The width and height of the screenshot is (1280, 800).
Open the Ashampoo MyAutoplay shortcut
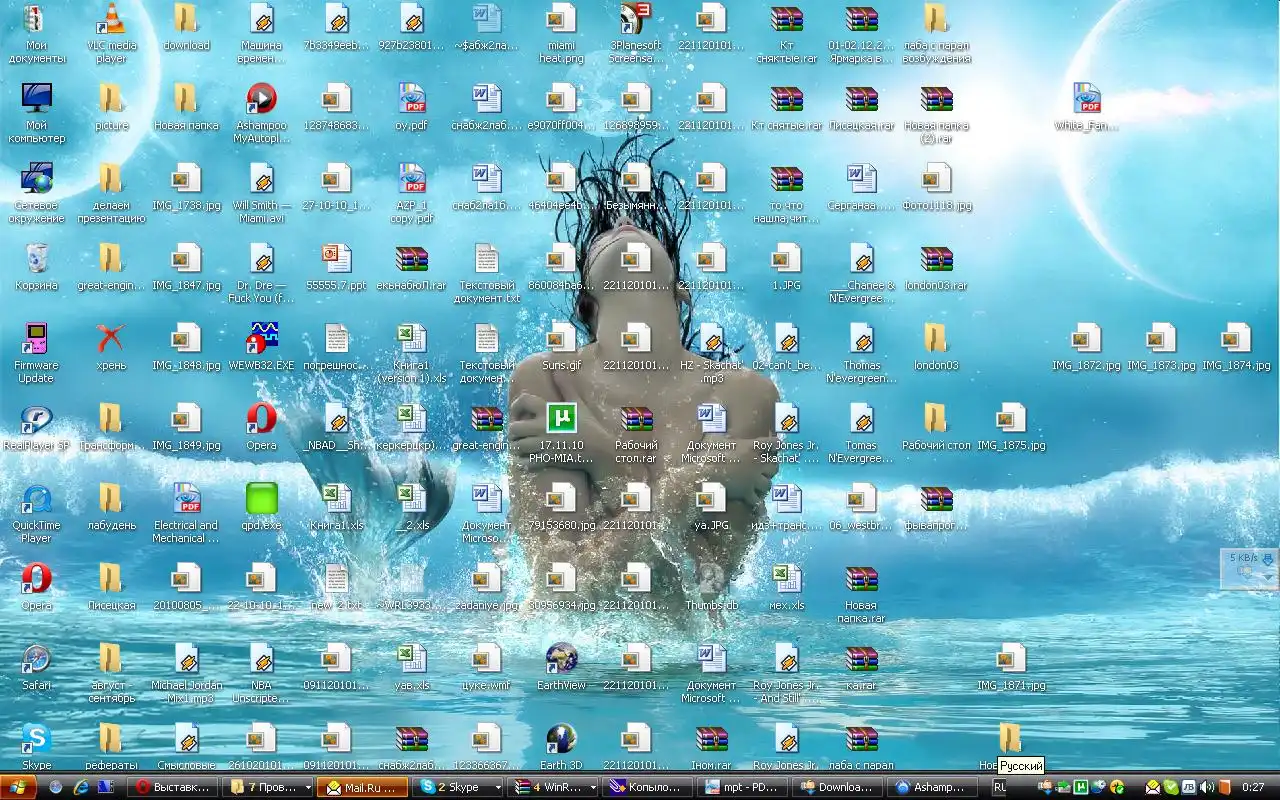261,99
